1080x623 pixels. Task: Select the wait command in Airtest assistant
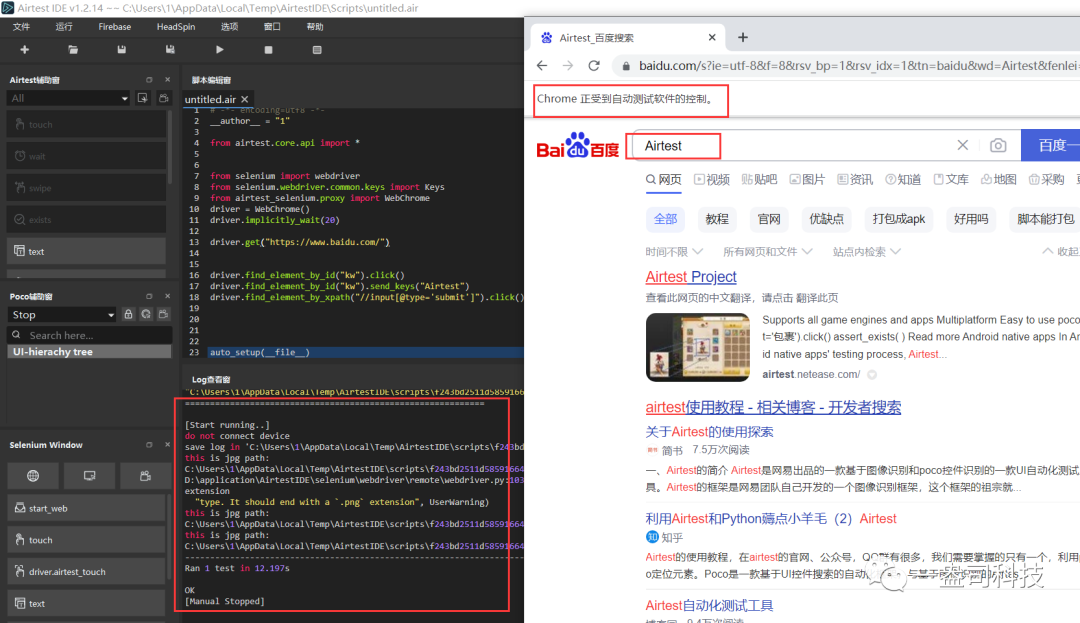[x=86, y=156]
